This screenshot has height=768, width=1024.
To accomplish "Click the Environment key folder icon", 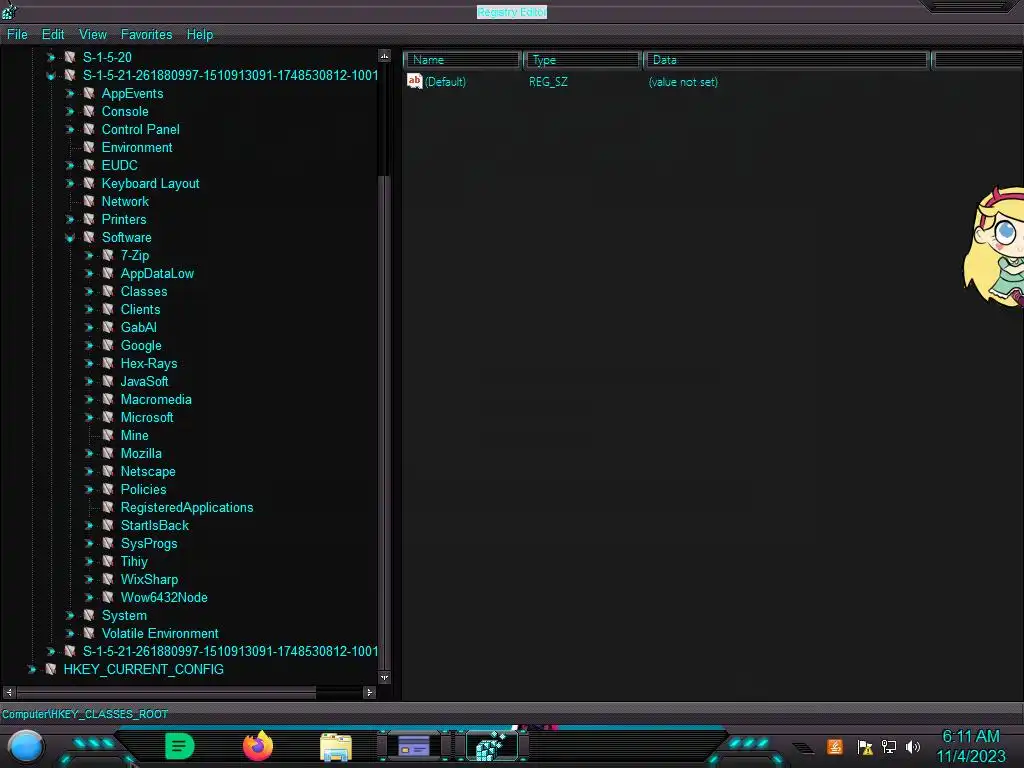I will [x=89, y=148].
